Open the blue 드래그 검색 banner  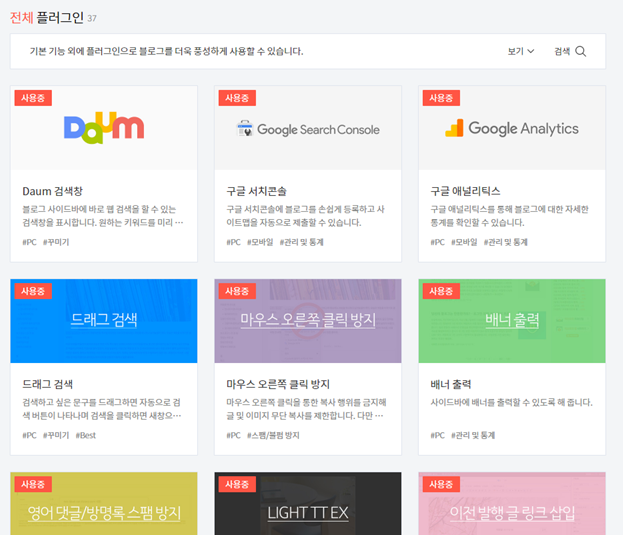pos(104,321)
